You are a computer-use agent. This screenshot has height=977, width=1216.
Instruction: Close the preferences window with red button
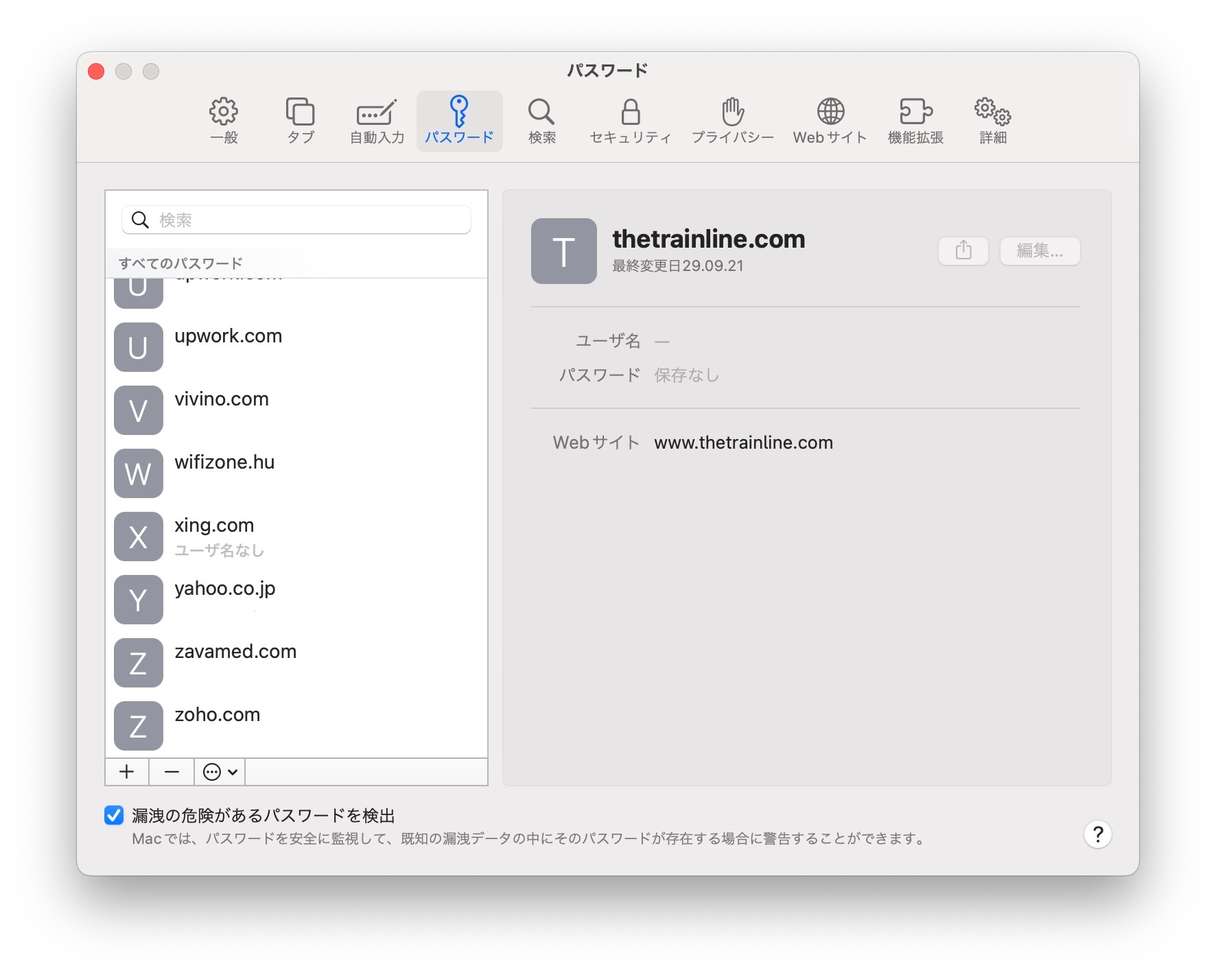96,71
